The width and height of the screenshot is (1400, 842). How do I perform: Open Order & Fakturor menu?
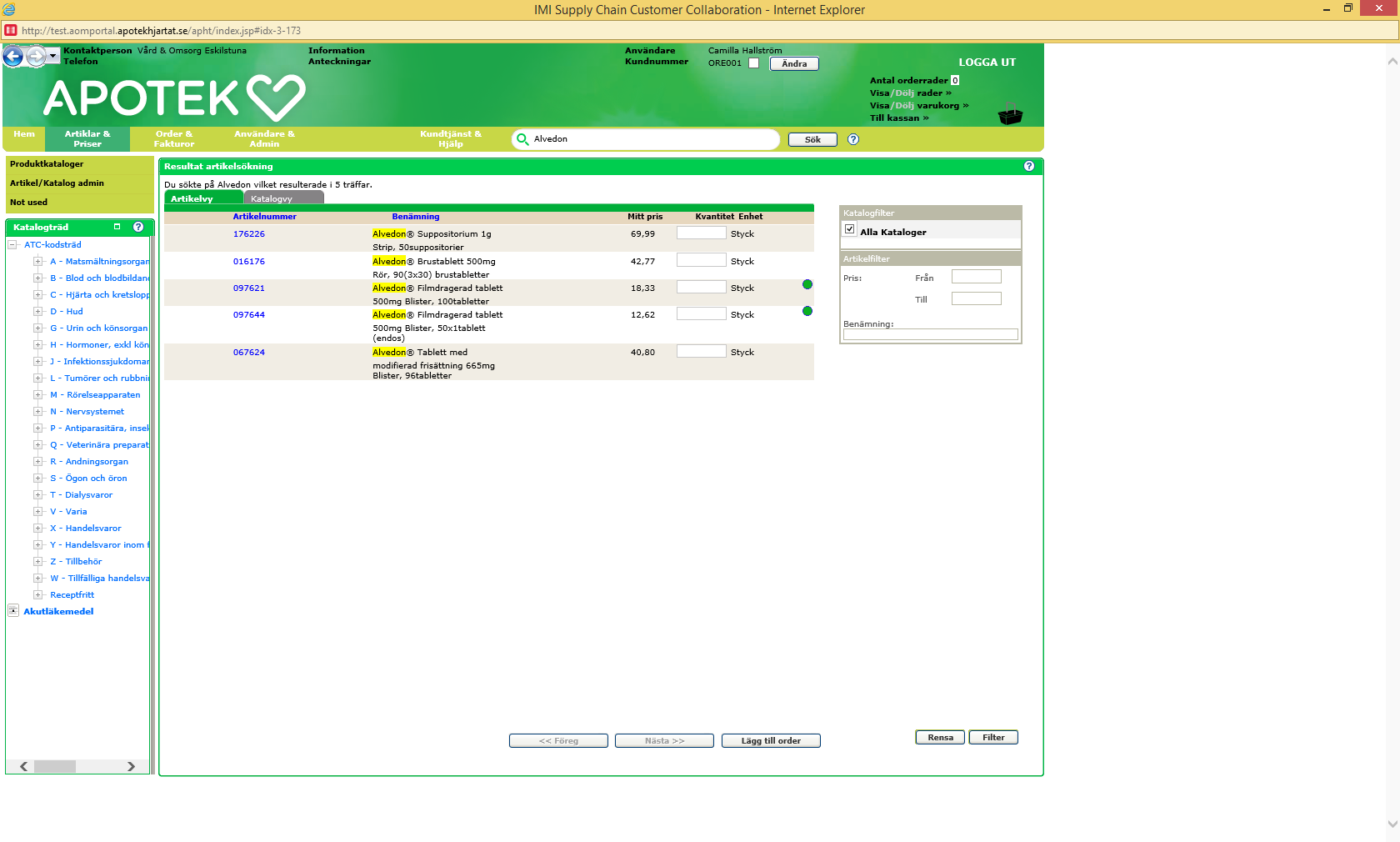[174, 139]
